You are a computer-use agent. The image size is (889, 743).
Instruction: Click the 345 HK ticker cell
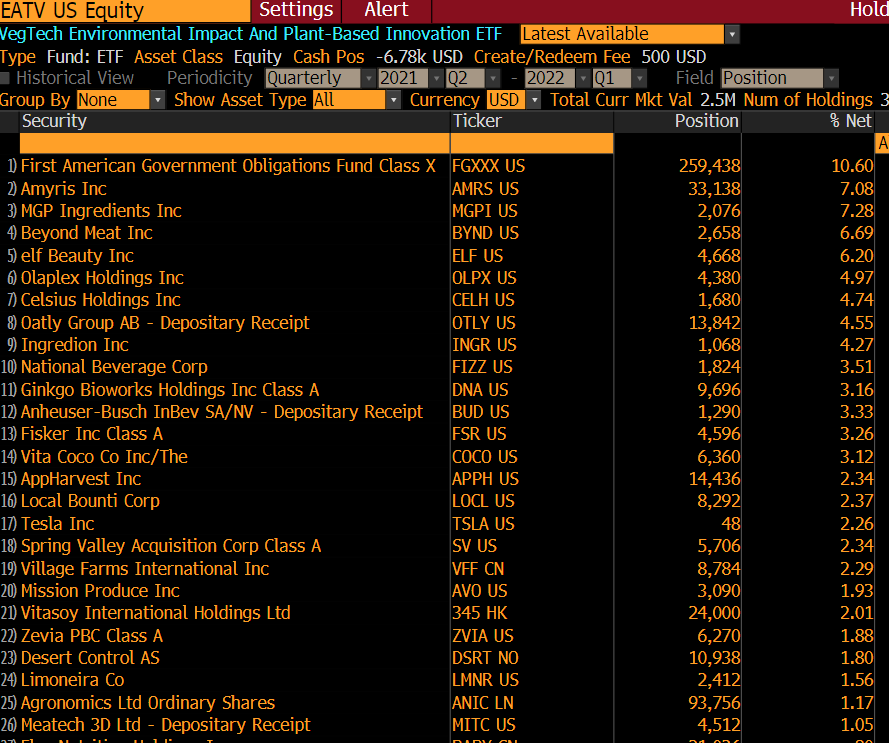pos(480,612)
